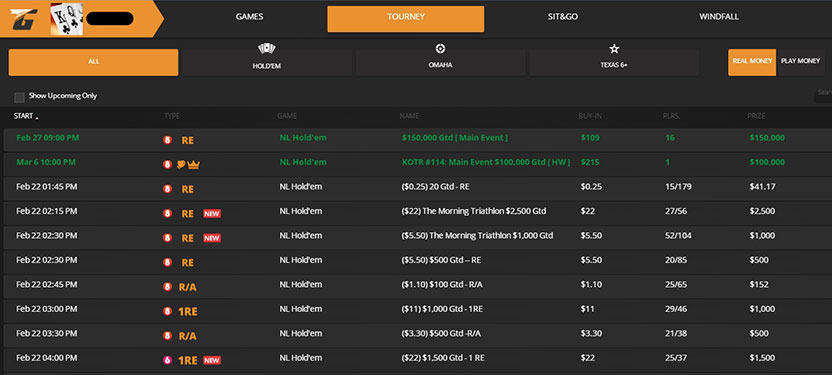Sort by BUY-IN column header
Screen dimensions: 832x375
[590, 116]
